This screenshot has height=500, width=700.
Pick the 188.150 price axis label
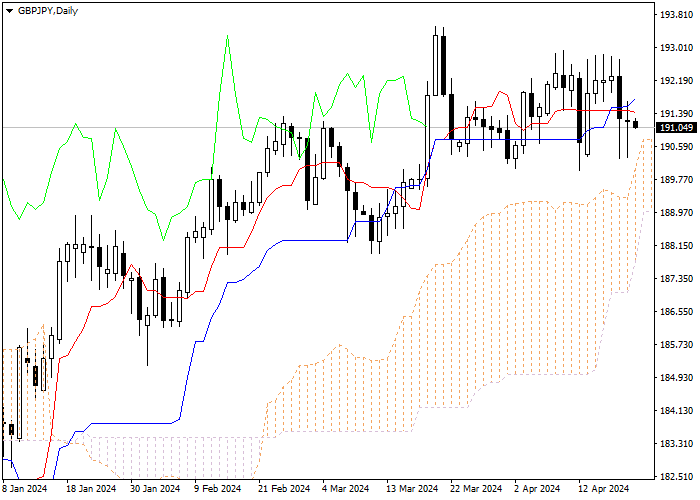pos(676,246)
